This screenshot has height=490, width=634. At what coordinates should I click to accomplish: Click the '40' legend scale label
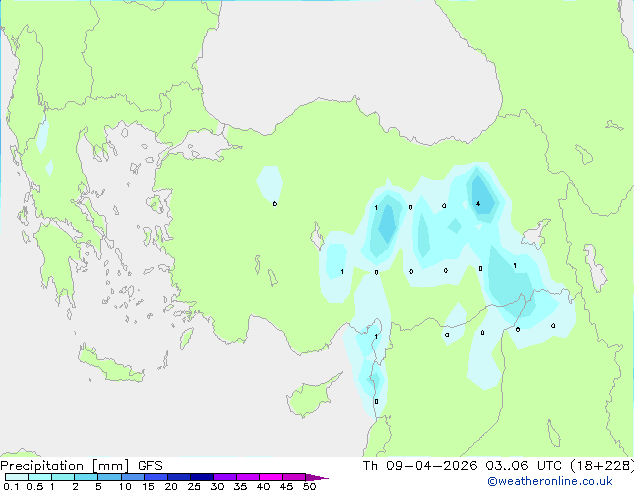[263, 486]
